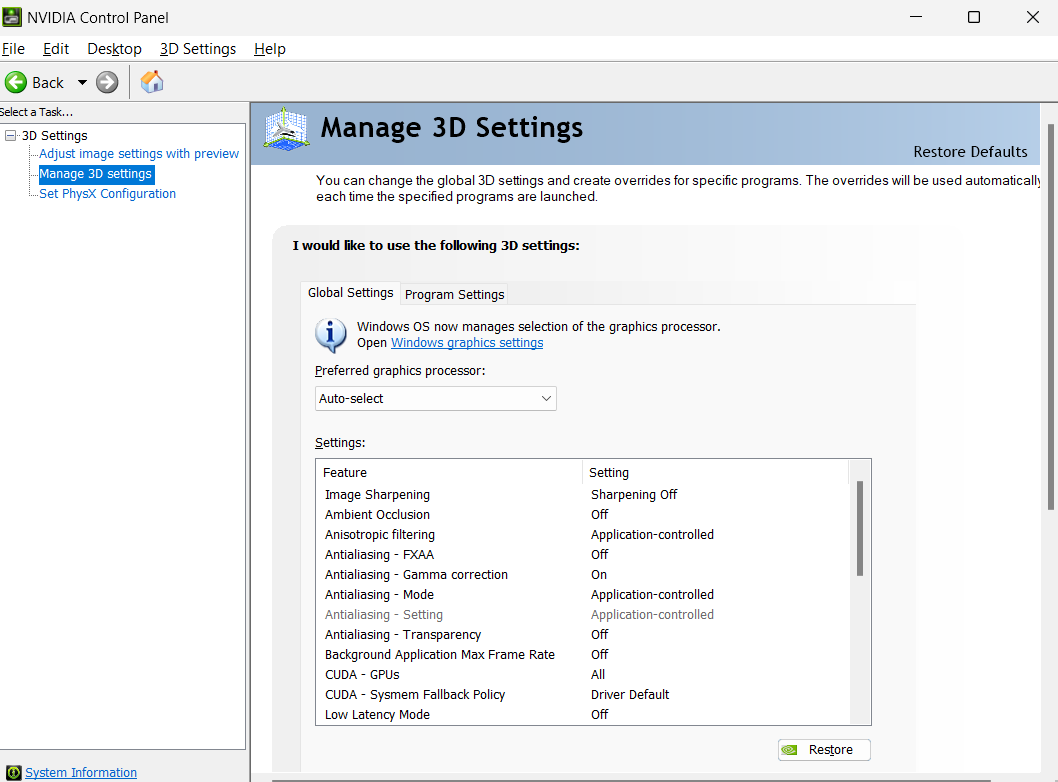
Task: Collapse the 3D Settings tree node
Action: 9,135
